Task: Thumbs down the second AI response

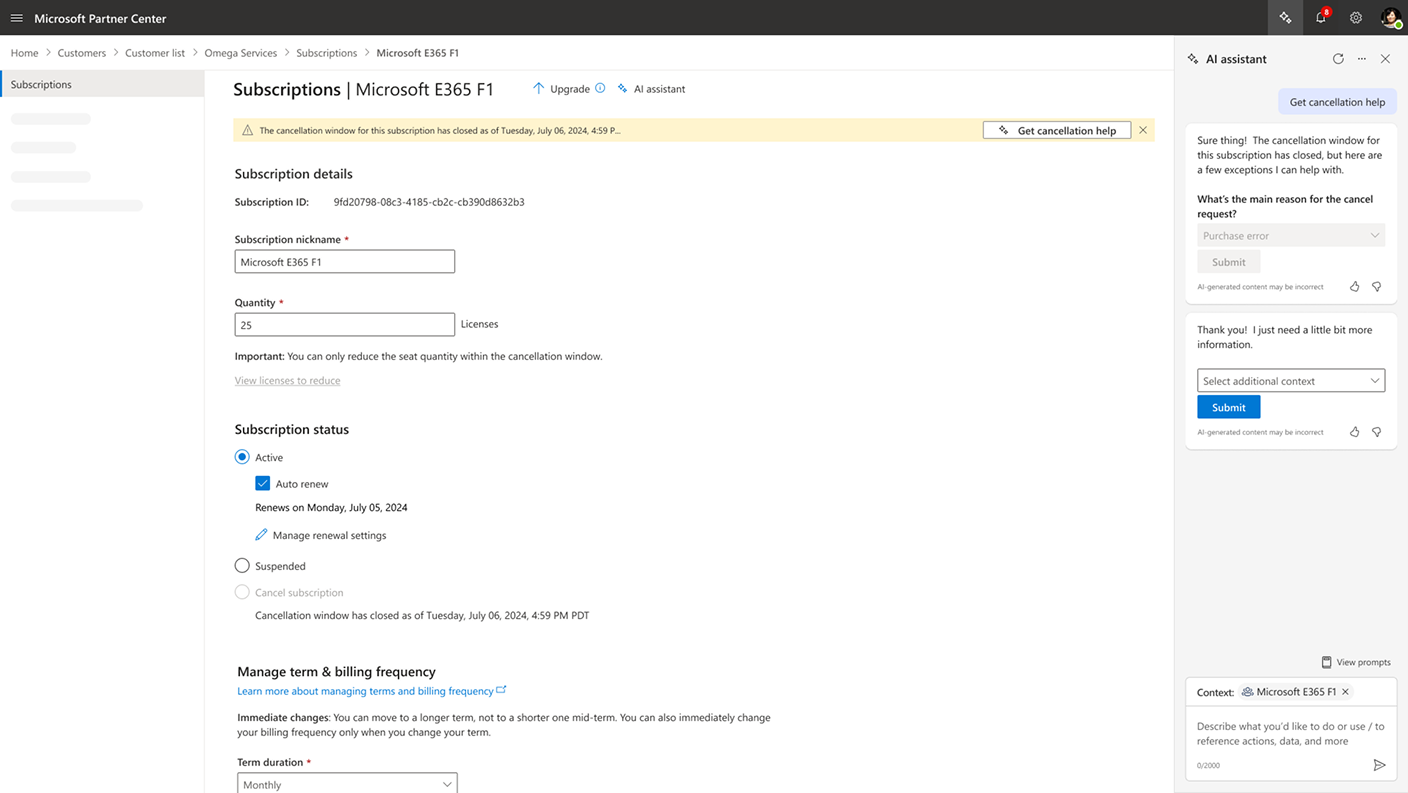Action: point(1377,432)
